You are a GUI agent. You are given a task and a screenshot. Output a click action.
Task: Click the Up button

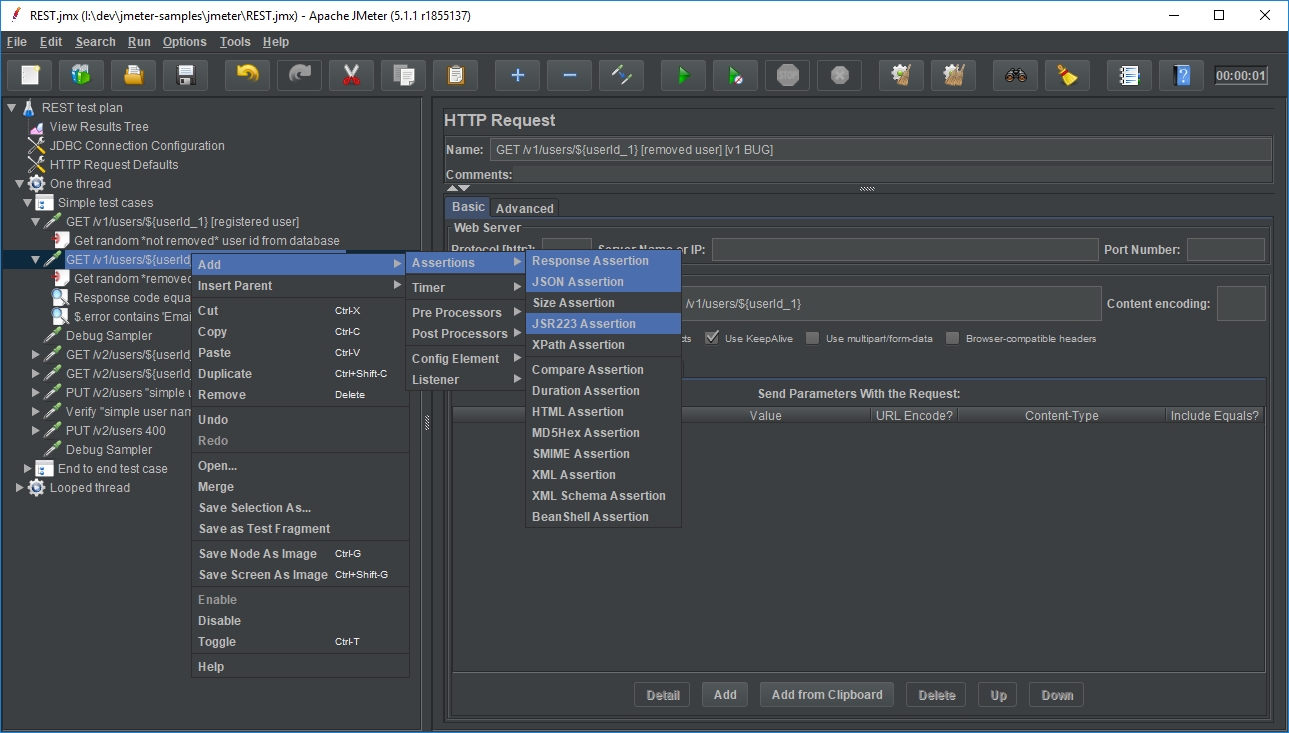coord(998,695)
